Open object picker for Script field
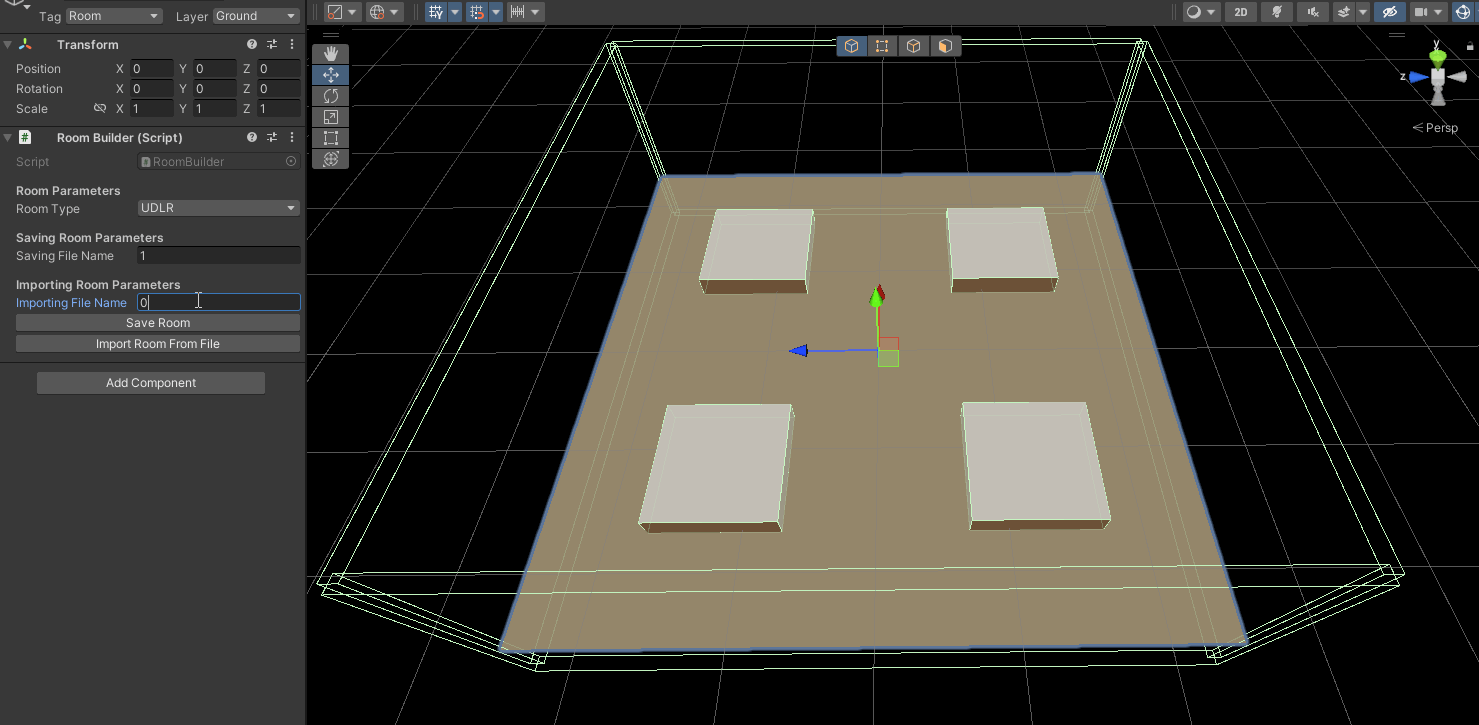Screen dimensions: 1479x725 pos(291,161)
